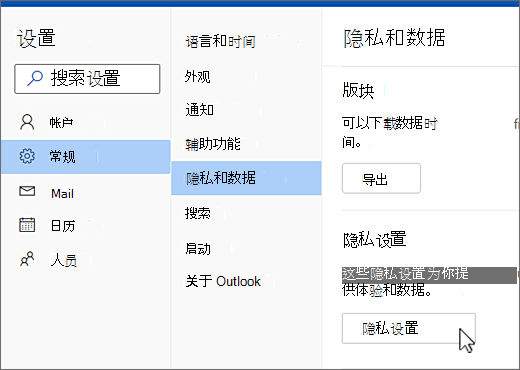The image size is (520, 370).
Task: Open the 语言和时间 settings page
Action: (x=246, y=42)
